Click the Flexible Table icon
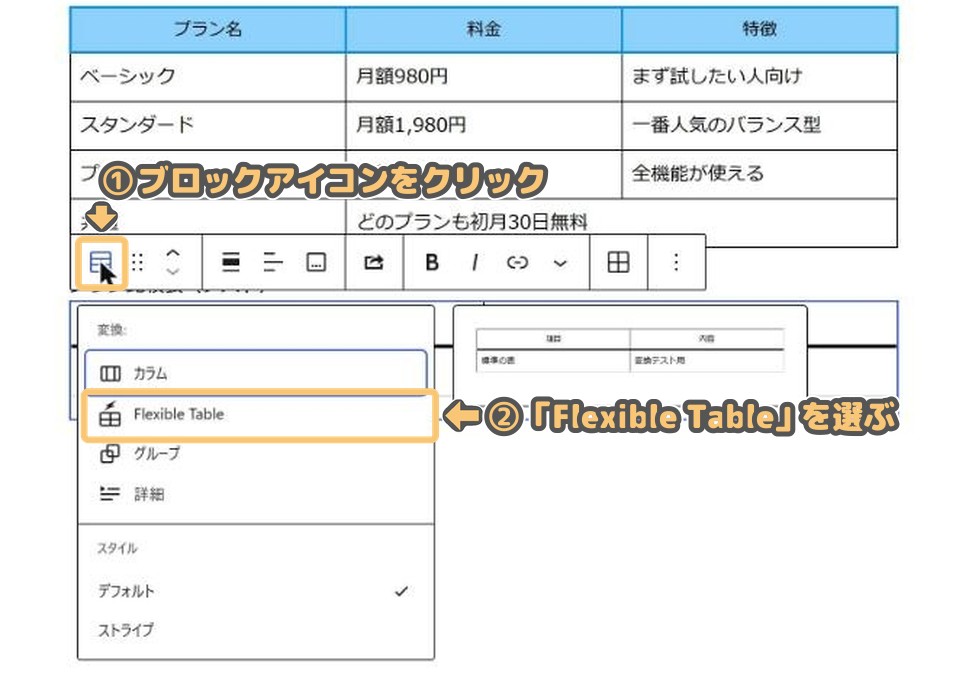Screen dimensions: 972x673 click(x=110, y=414)
